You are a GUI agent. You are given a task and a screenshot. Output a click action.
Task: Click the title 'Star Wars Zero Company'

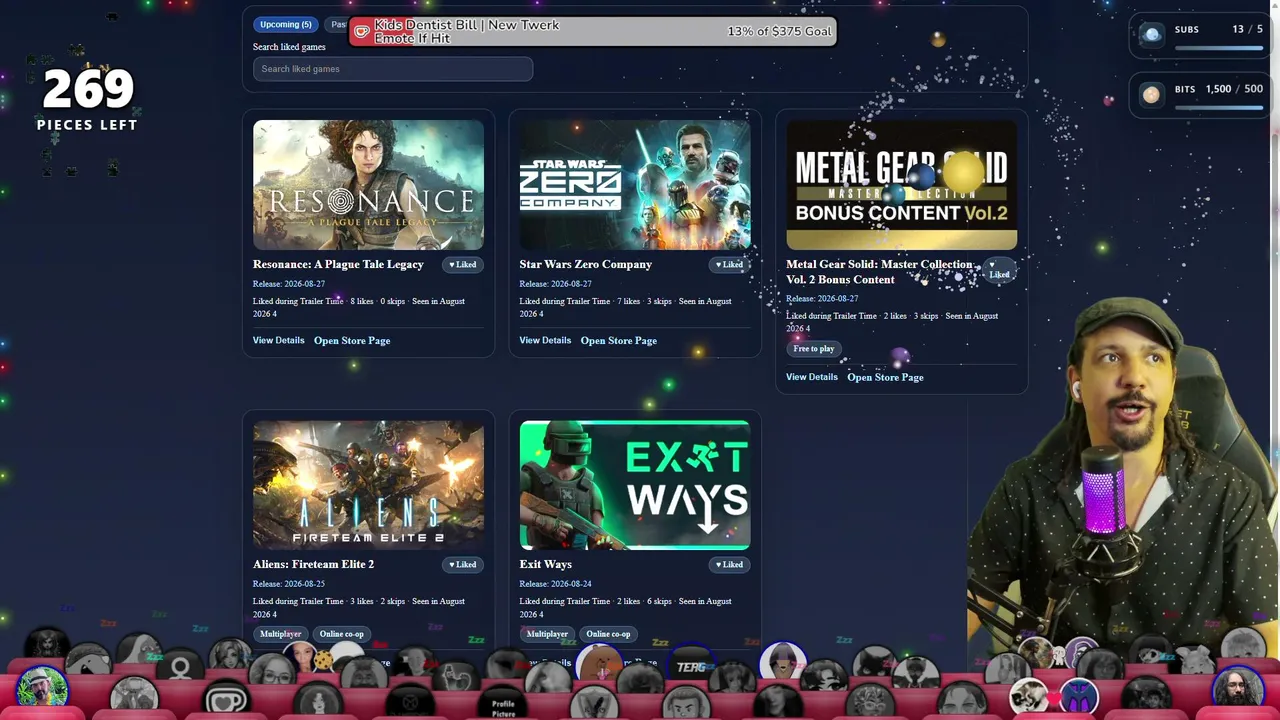[586, 265]
